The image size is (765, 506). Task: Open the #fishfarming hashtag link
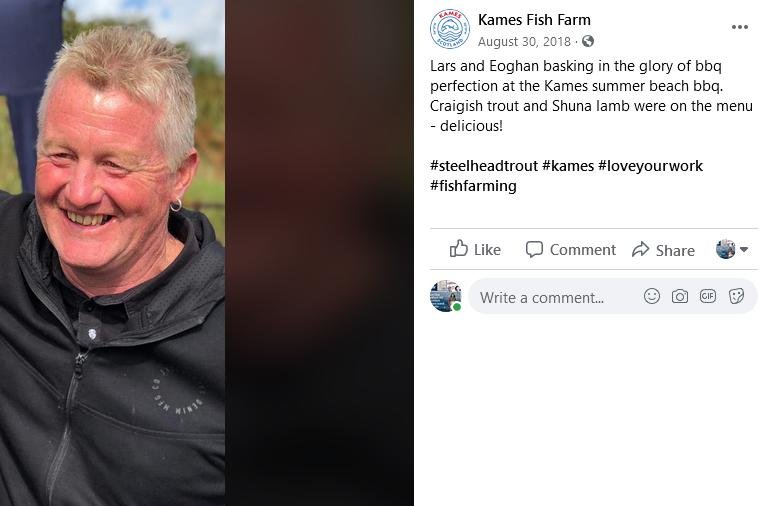(x=473, y=186)
